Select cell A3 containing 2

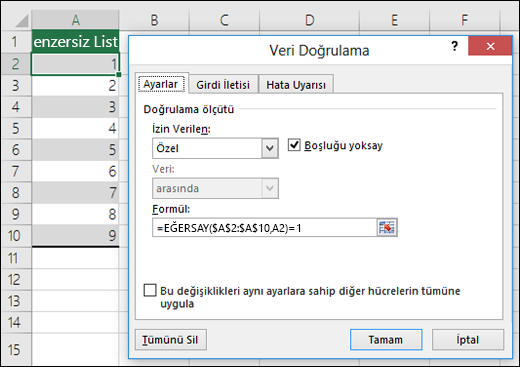point(75,86)
